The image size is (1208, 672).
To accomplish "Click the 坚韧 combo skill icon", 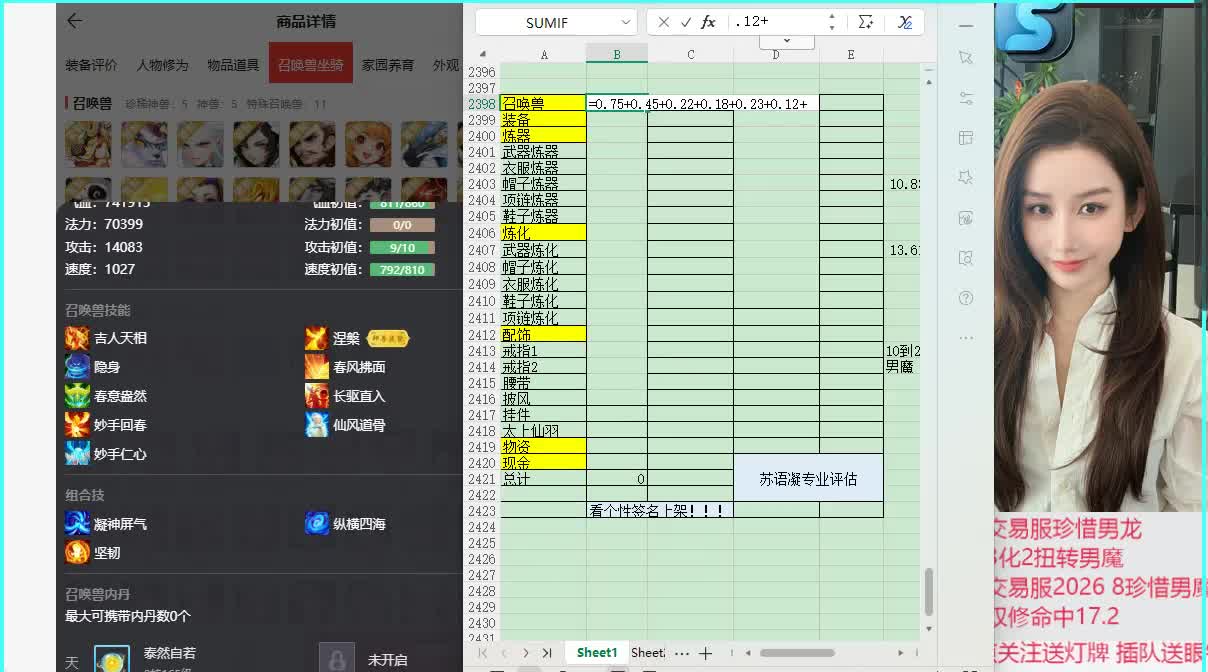I will pyautogui.click(x=77, y=552).
